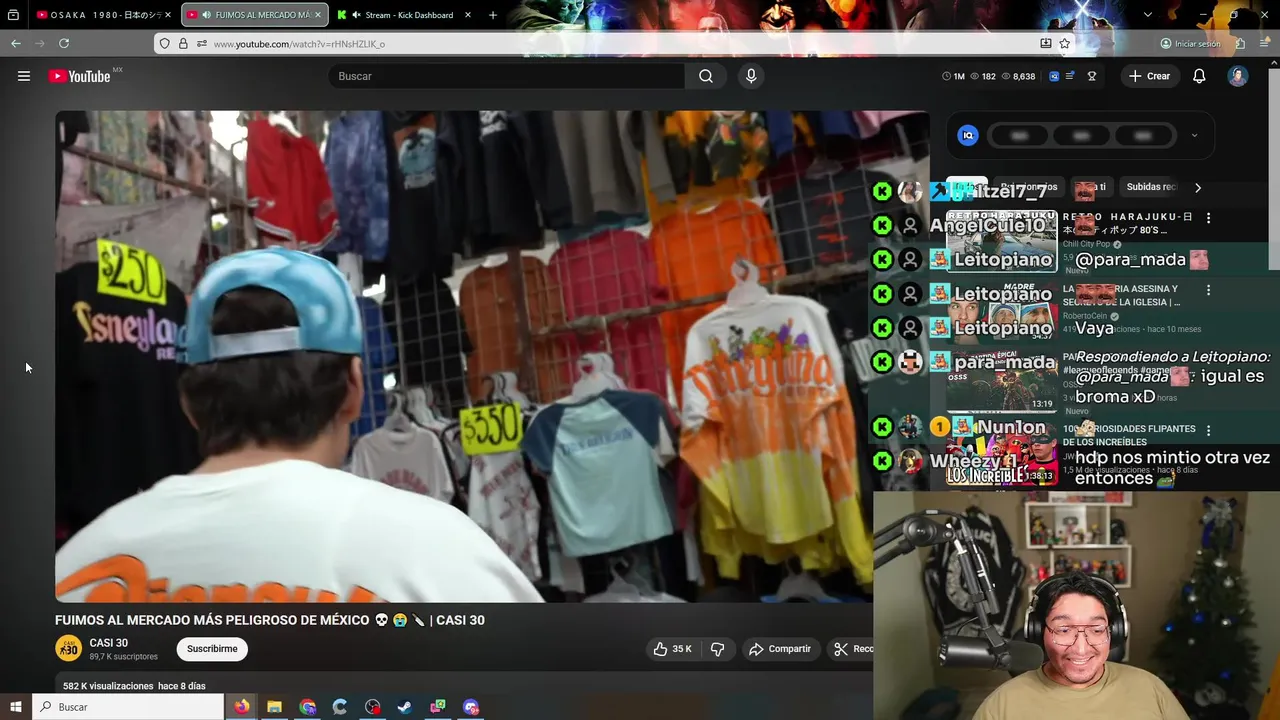This screenshot has height=720, width=1280.
Task: Expand the IQ panel chevron
Action: coord(1194,136)
